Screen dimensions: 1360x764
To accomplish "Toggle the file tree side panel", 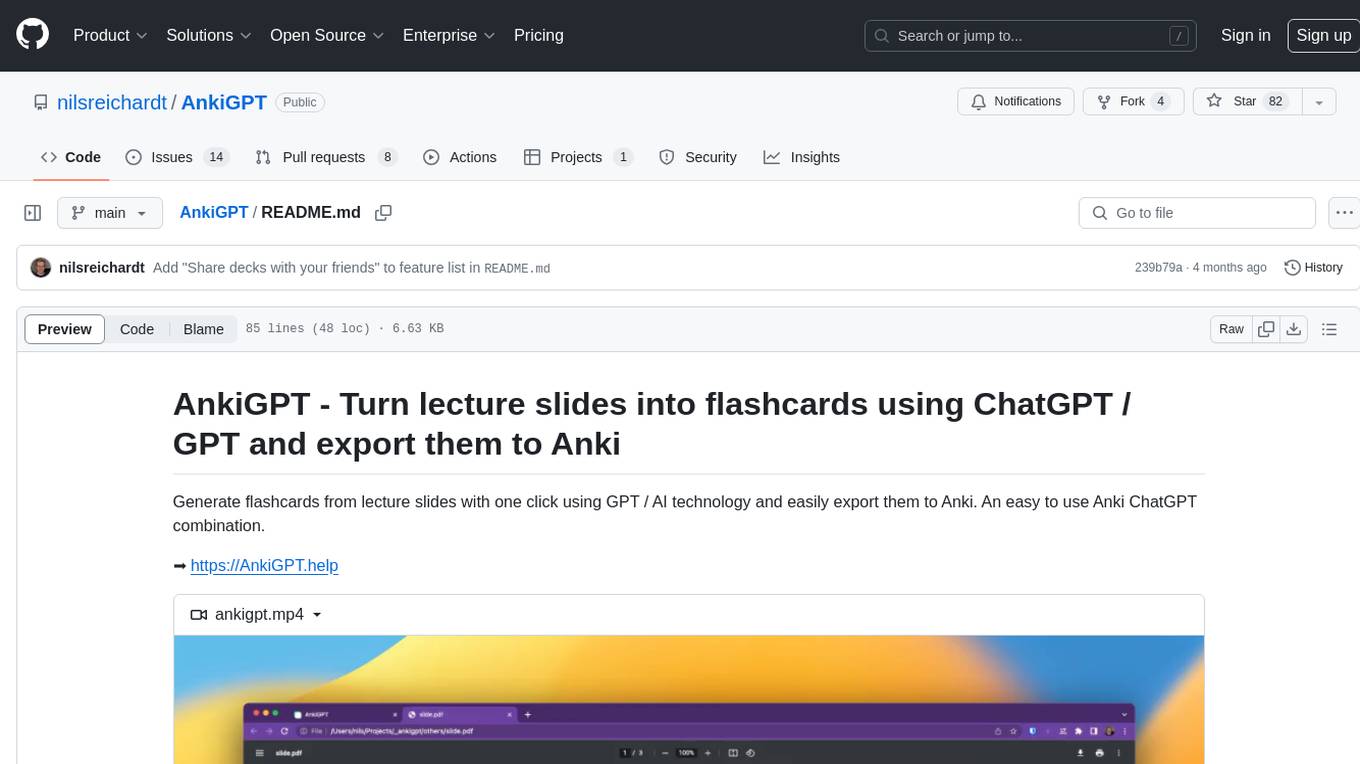I will pyautogui.click(x=33, y=213).
